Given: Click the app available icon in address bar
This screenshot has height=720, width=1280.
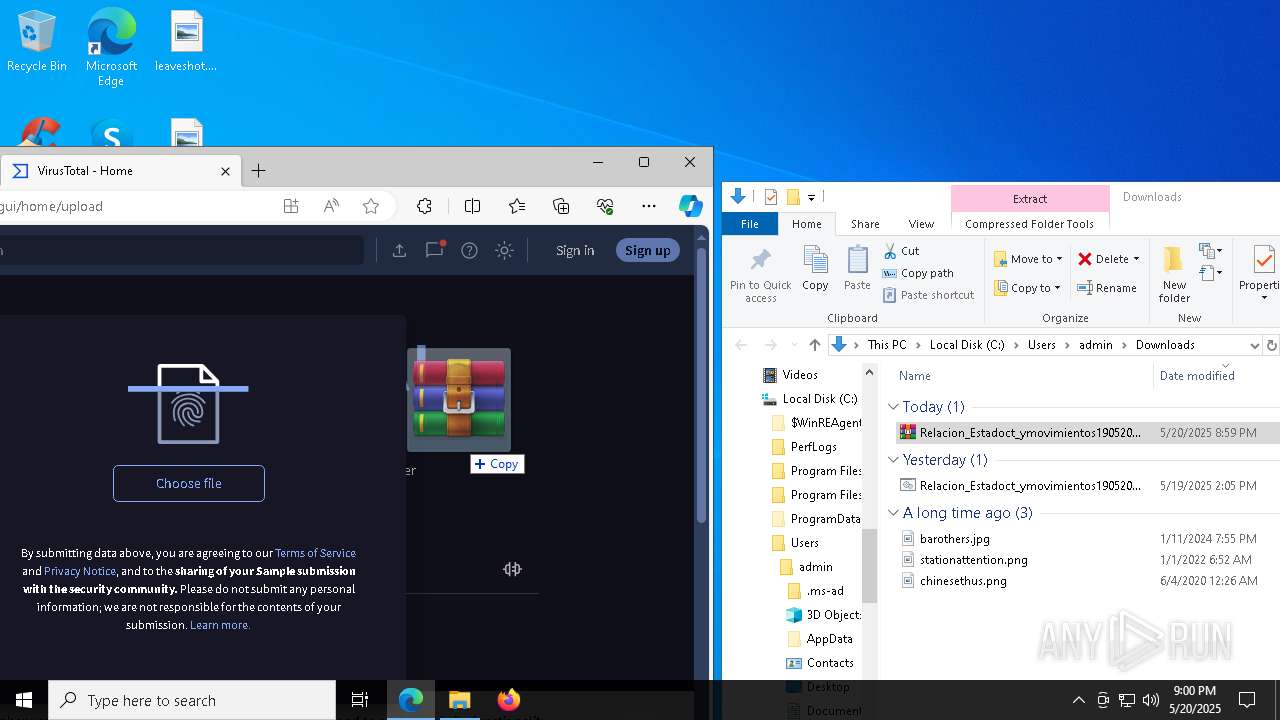Looking at the screenshot, I should coord(291,206).
